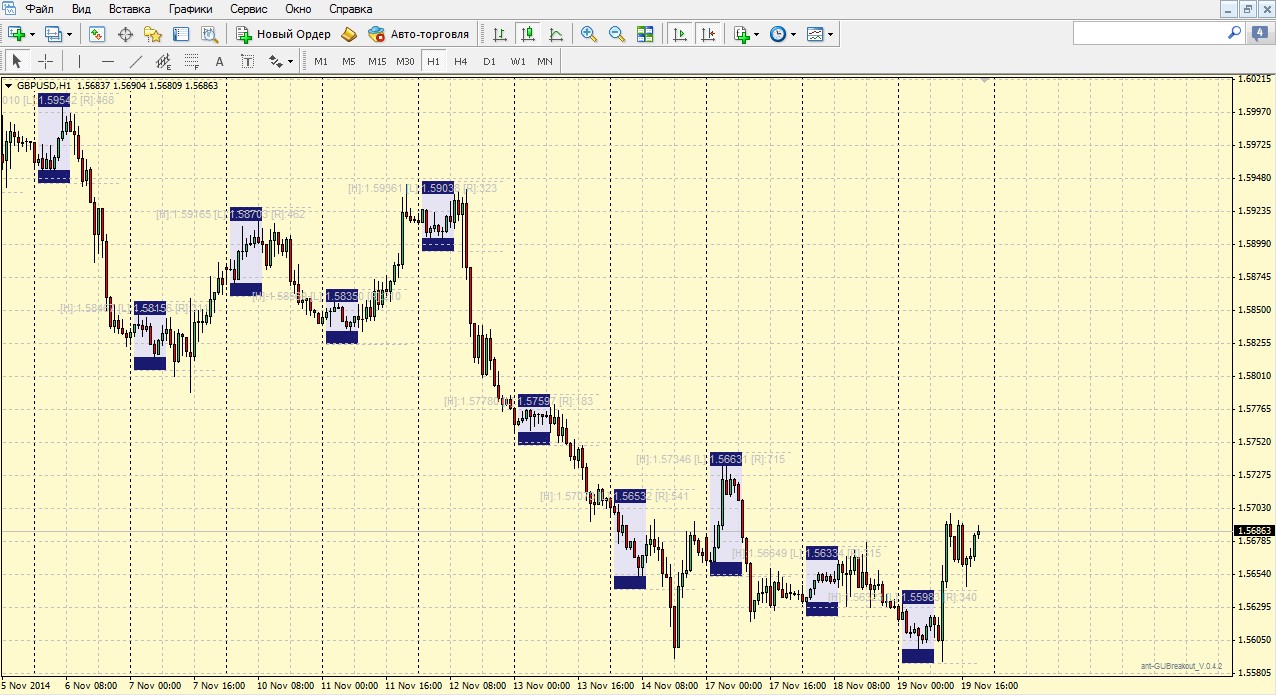Open the Графики menu

(190, 9)
